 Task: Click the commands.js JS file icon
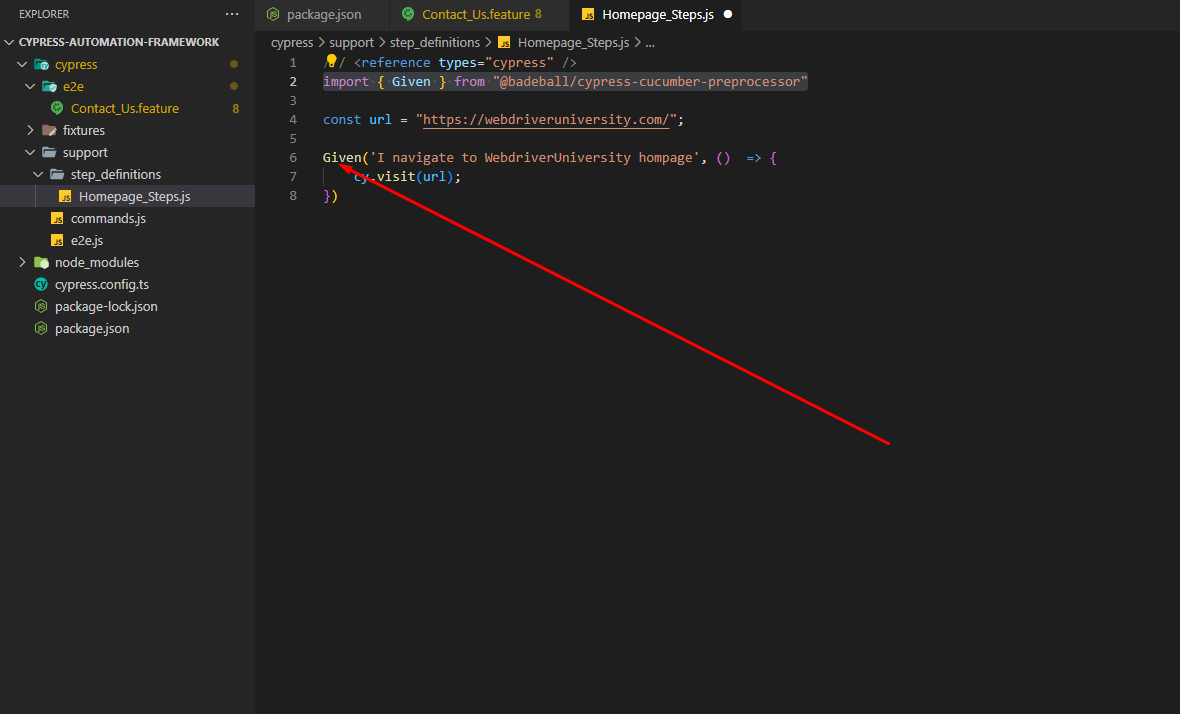(57, 218)
